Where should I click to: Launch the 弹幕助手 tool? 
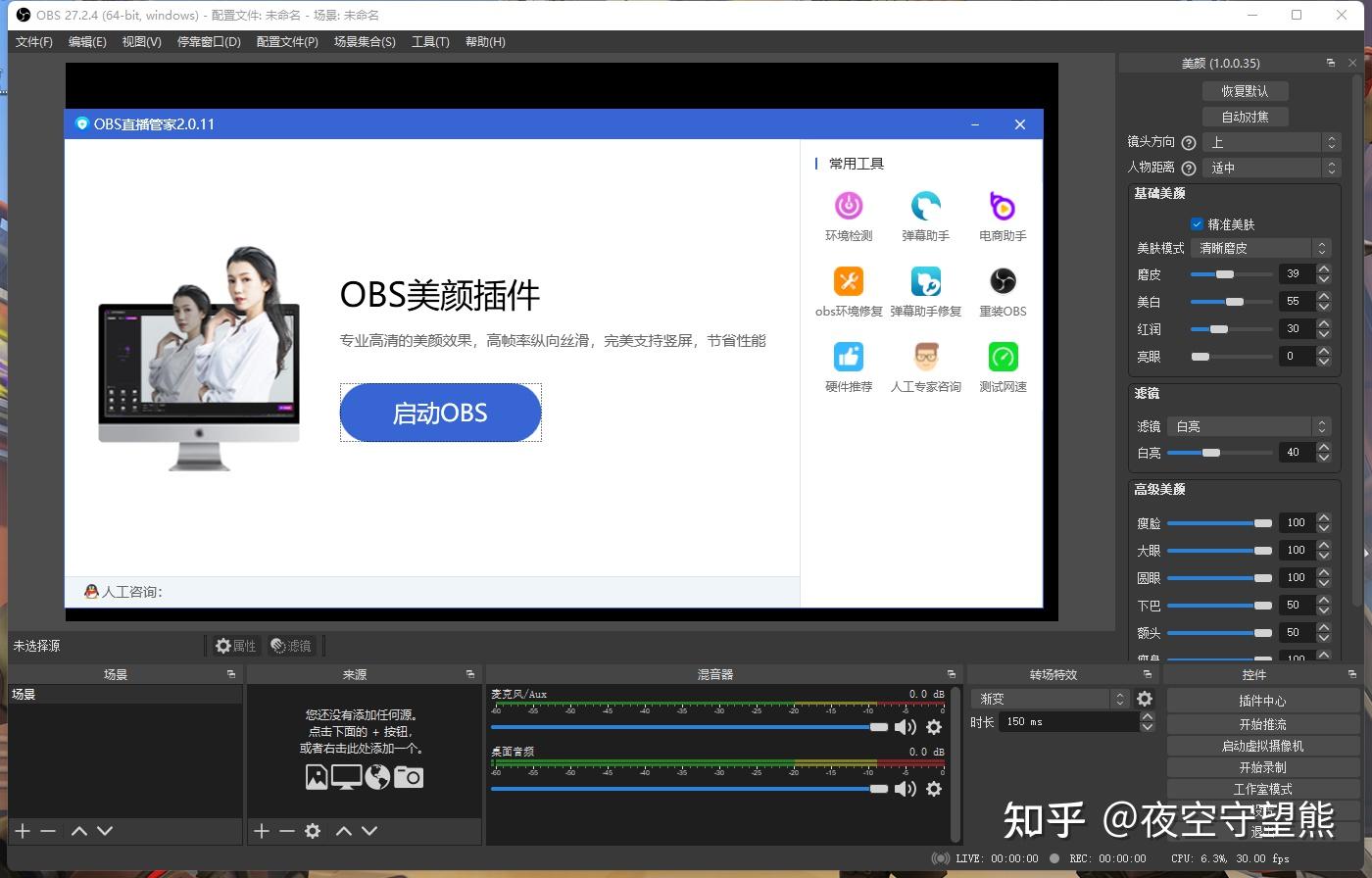pyautogui.click(x=925, y=206)
